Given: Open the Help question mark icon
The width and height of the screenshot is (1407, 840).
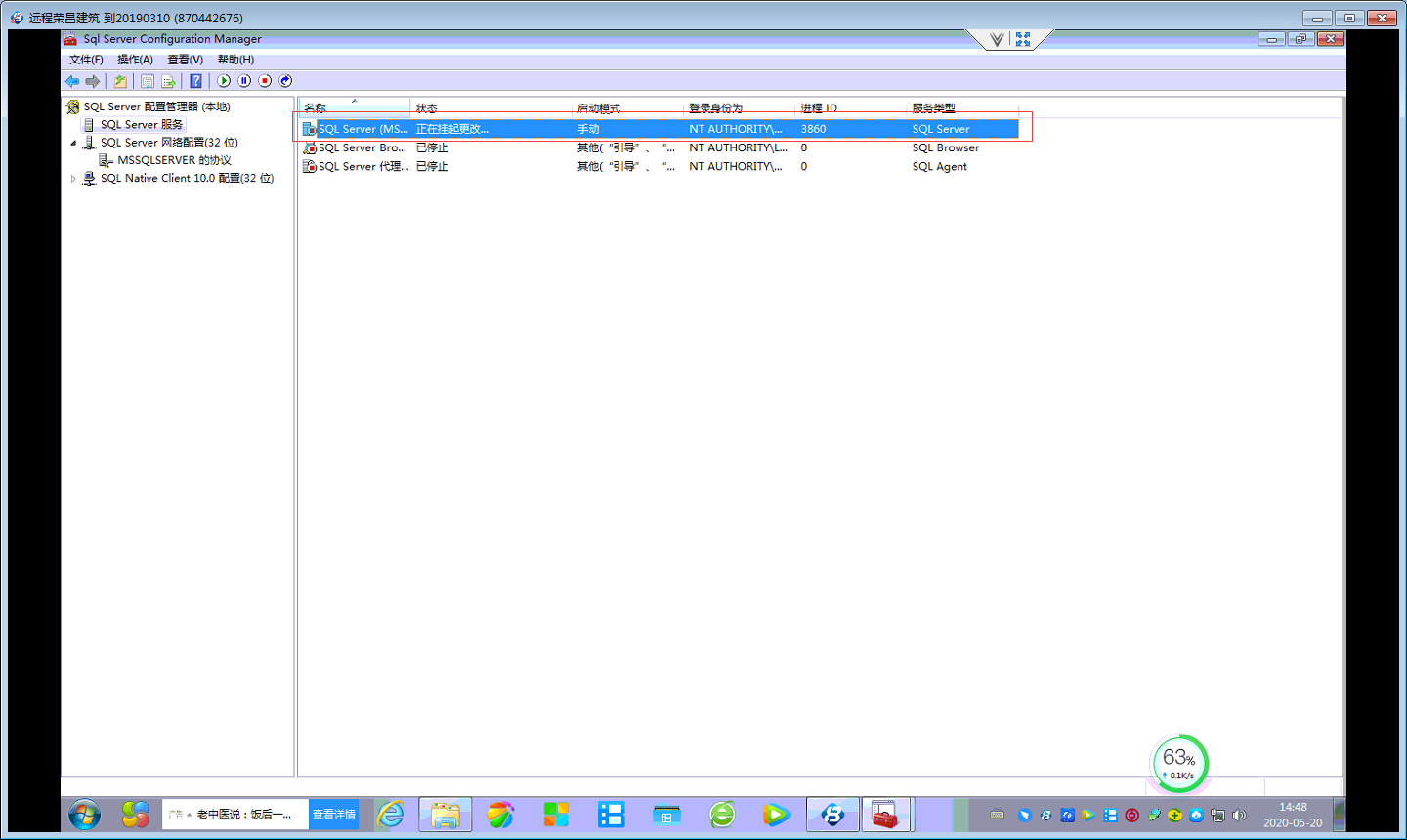Looking at the screenshot, I should coord(195,81).
